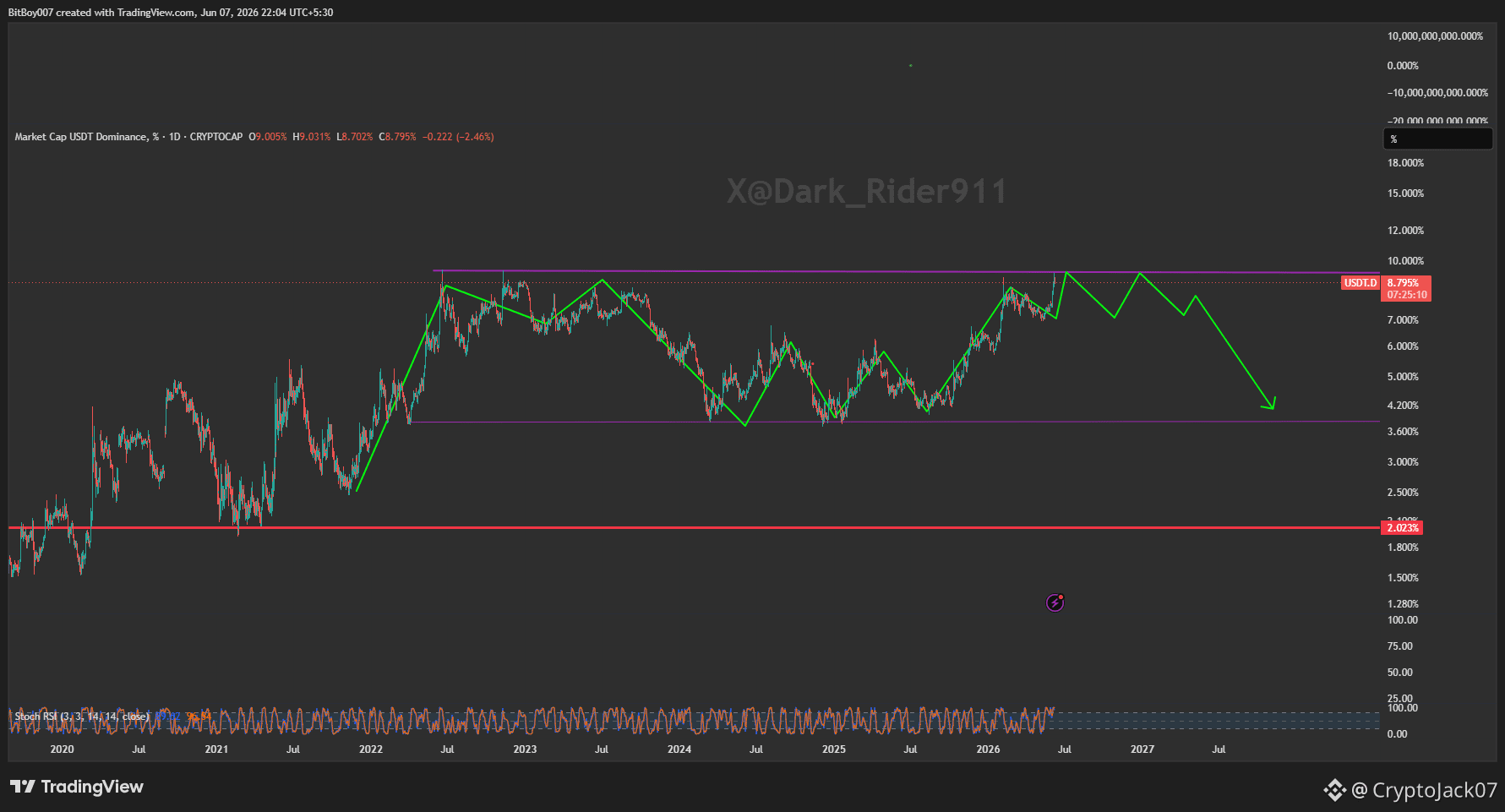This screenshot has height=812, width=1505.
Task: Click the open value O9.005%
Action: point(268,137)
